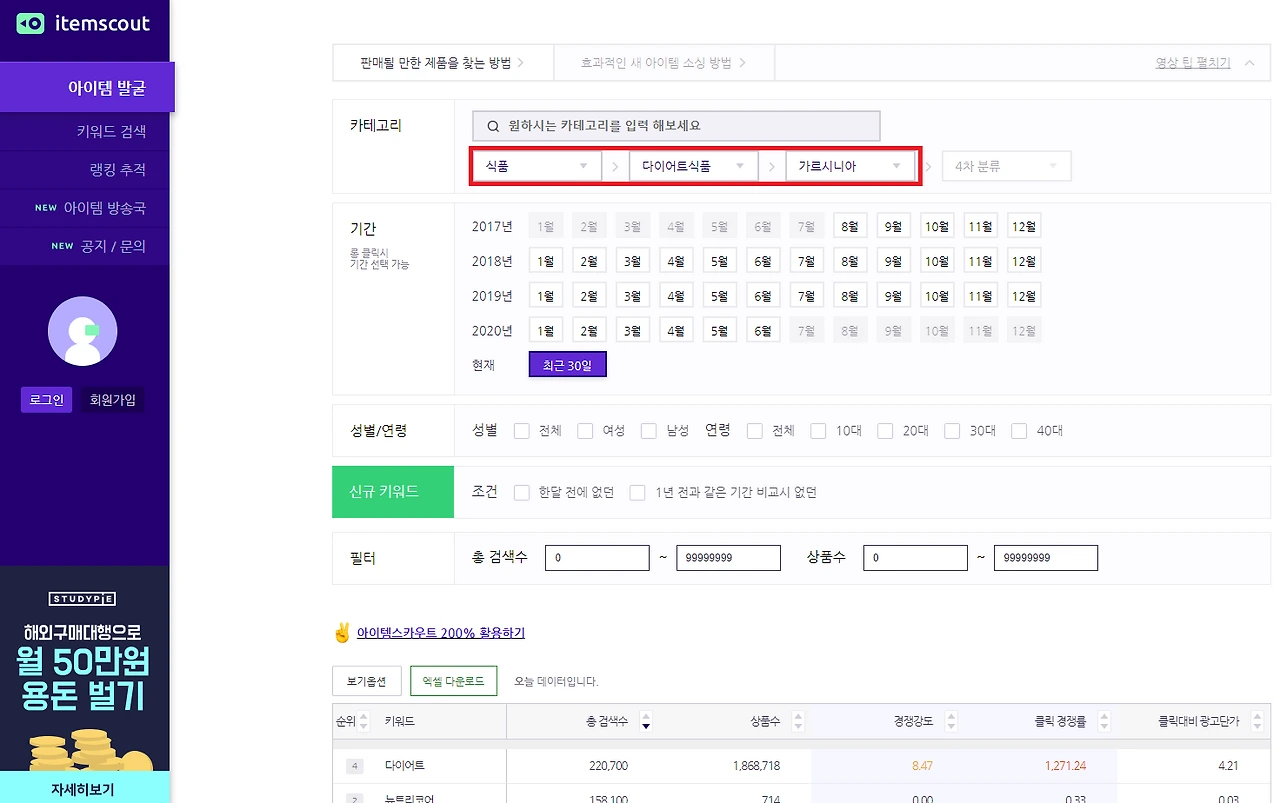Click the 클릭 경쟁률 sort icon
Viewport: 1280px width, 803px height.
pos(1103,719)
